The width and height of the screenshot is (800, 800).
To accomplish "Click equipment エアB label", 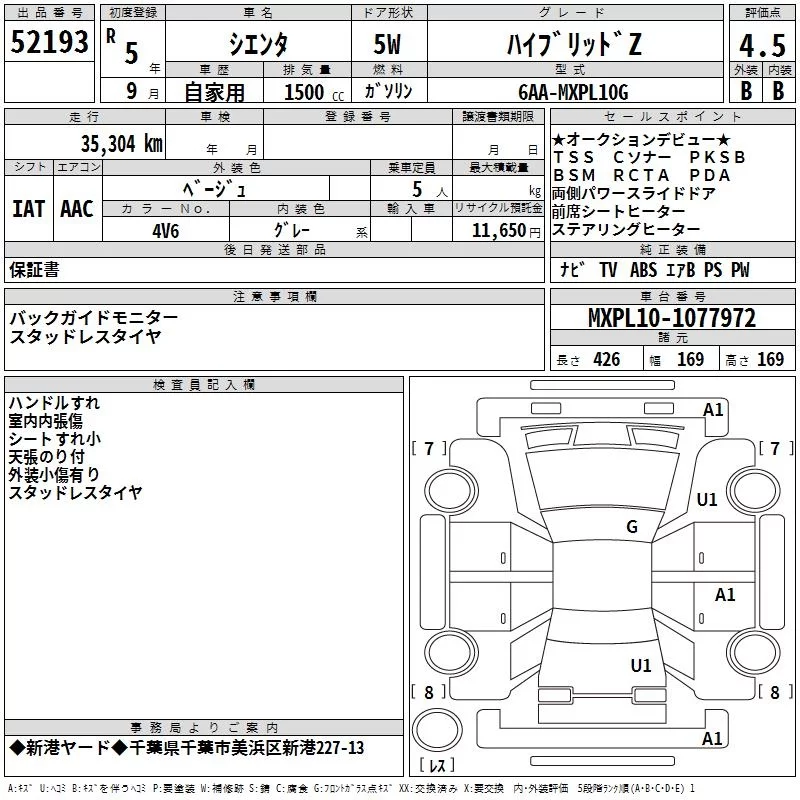I will click(x=681, y=270).
